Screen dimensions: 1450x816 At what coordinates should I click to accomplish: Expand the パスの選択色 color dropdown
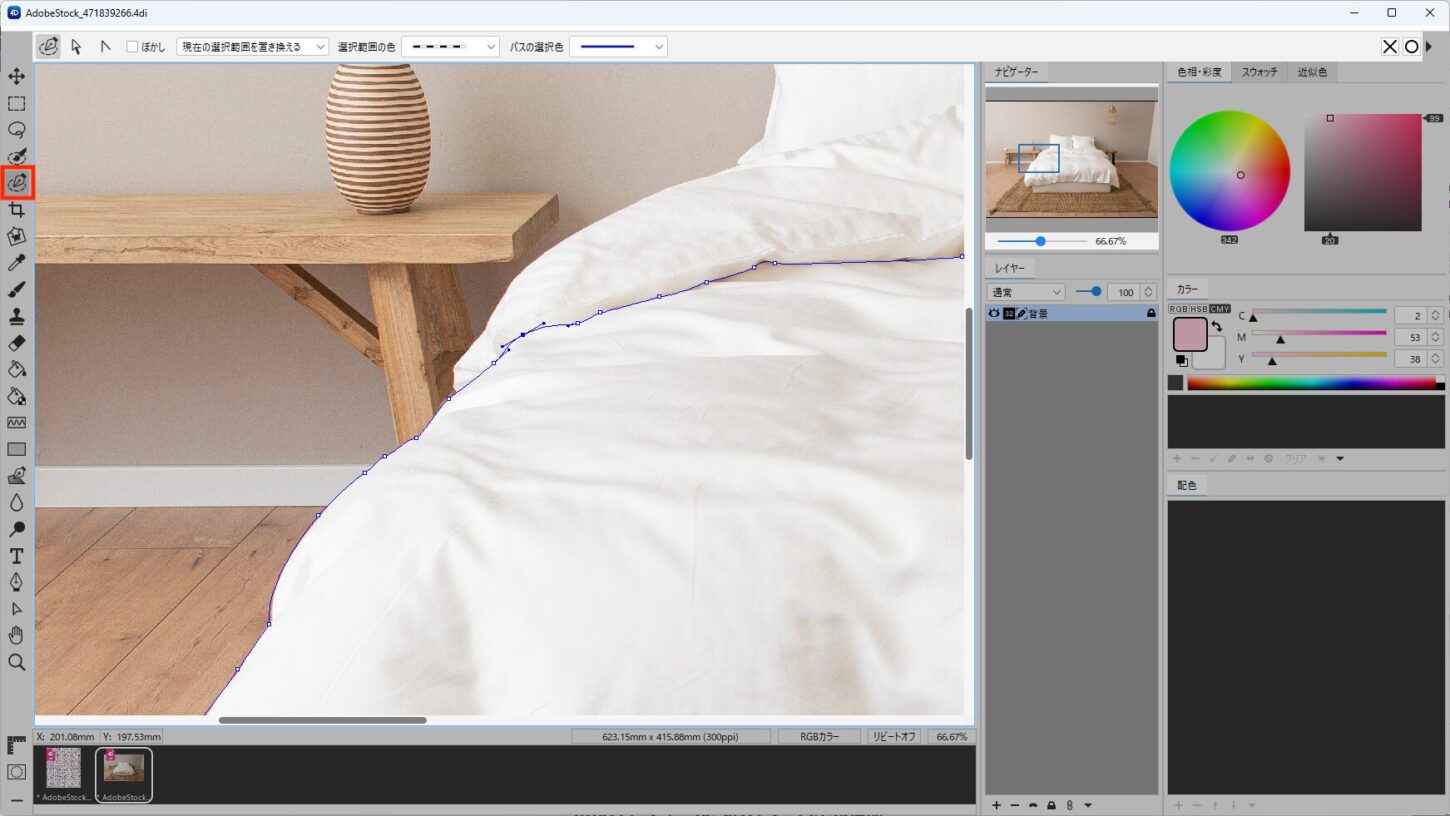(618, 47)
